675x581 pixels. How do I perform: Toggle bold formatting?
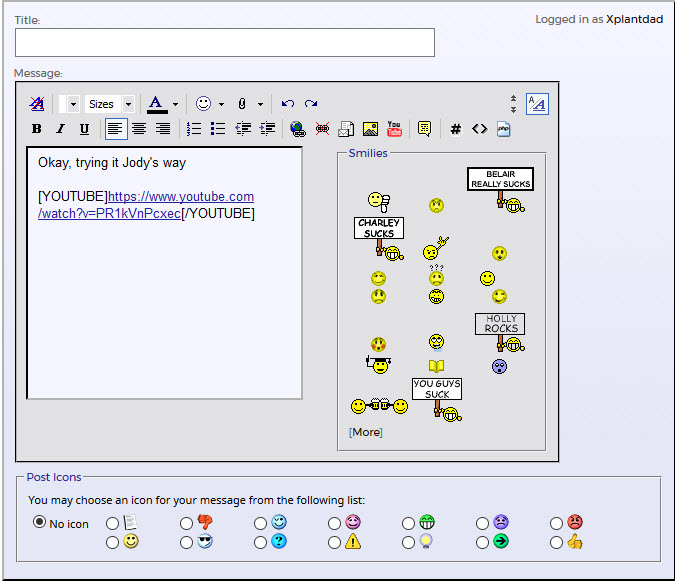point(36,129)
